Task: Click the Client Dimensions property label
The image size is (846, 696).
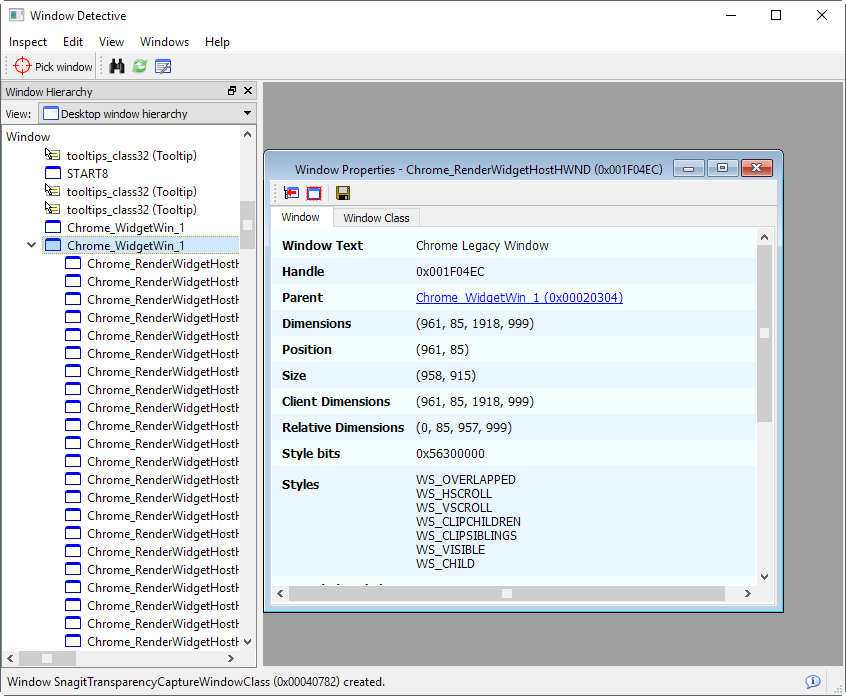Action: [336, 401]
